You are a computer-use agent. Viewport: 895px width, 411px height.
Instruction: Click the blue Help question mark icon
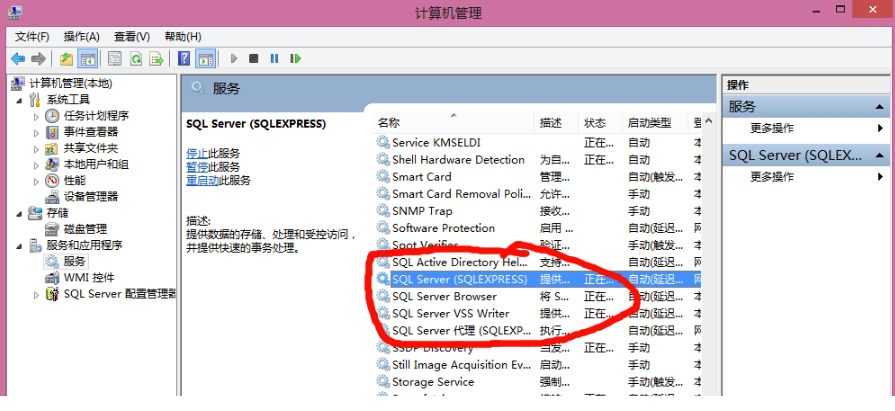(184, 58)
